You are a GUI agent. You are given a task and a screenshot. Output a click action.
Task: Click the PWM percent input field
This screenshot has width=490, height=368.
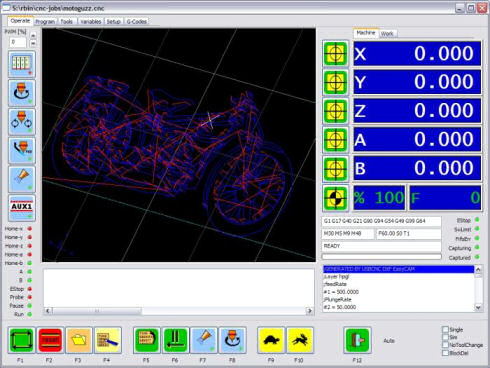pos(18,42)
